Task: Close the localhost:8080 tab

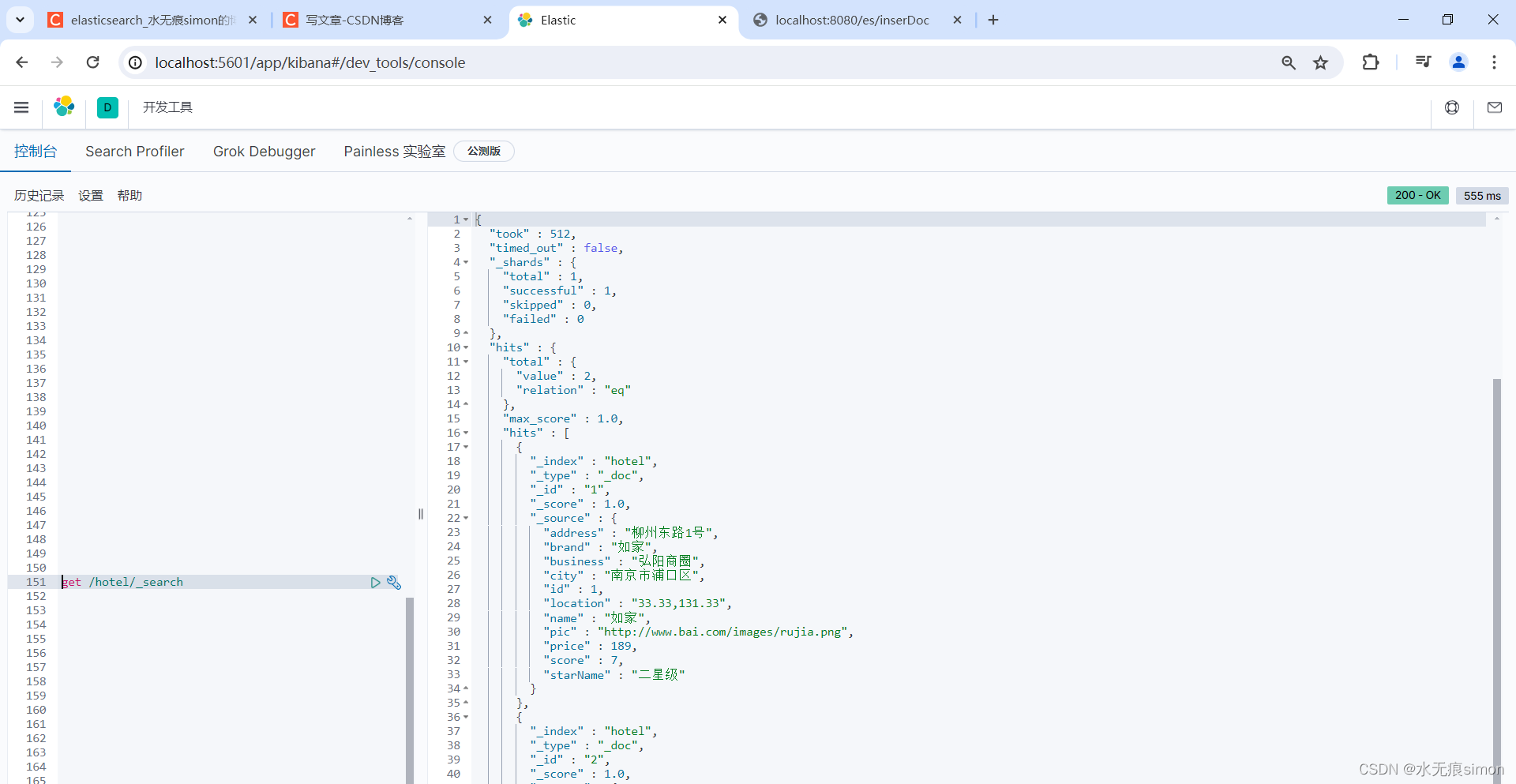Action: 957,20
